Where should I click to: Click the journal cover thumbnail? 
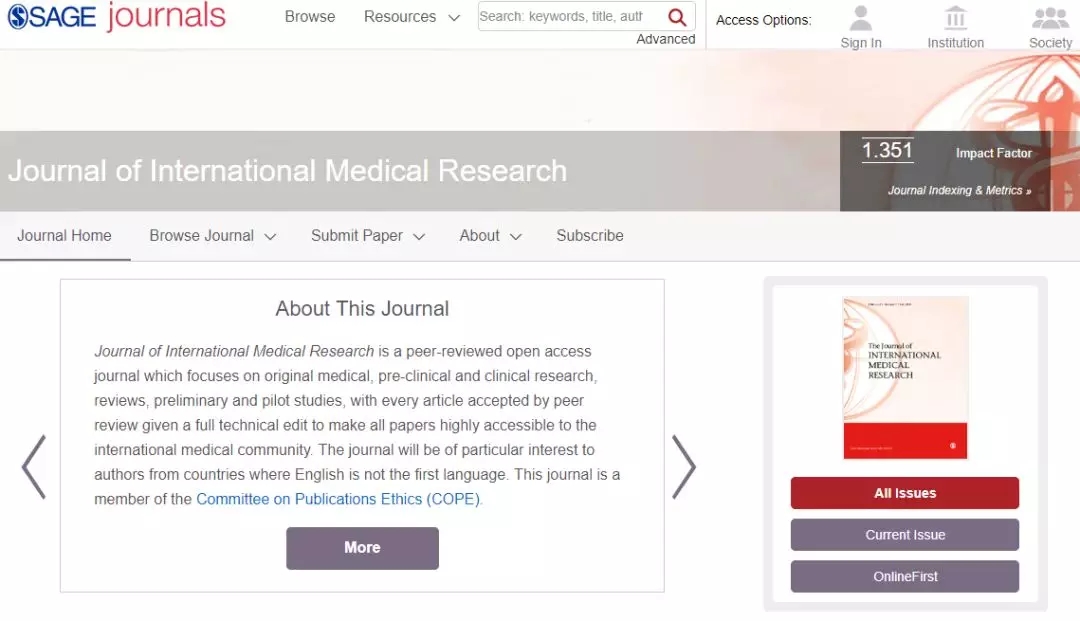(905, 377)
